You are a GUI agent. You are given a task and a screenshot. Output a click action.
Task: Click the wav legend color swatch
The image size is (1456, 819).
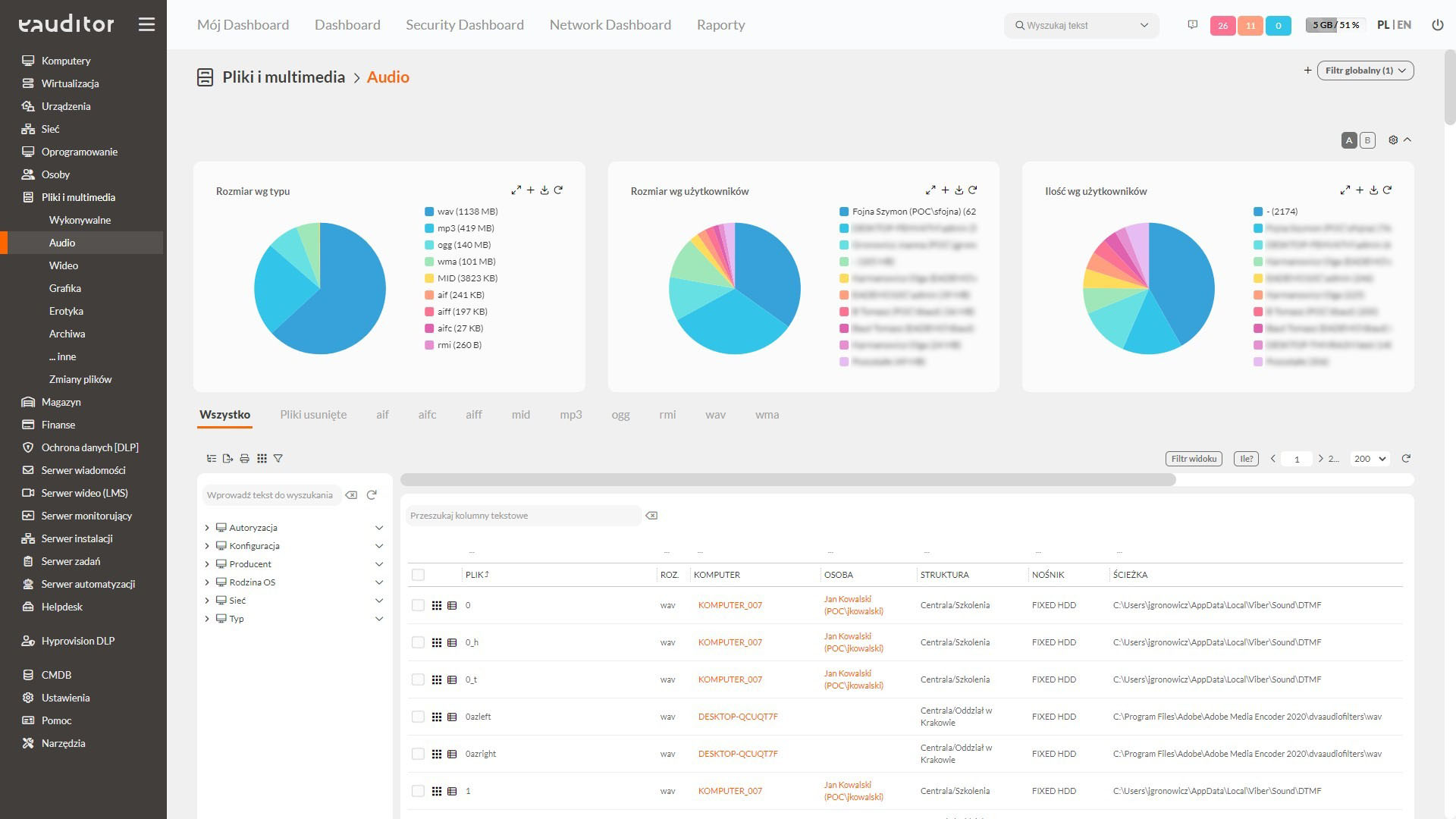[429, 212]
